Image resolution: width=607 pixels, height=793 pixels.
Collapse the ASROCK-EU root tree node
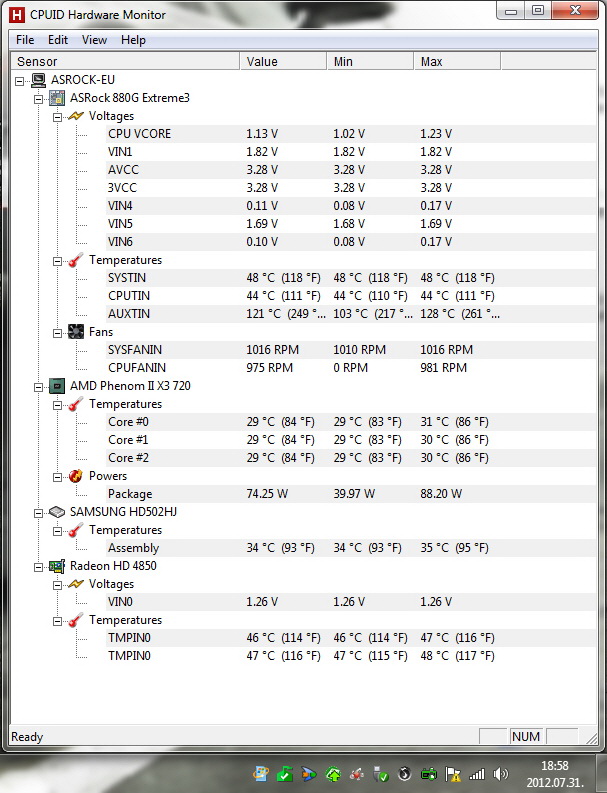21,80
